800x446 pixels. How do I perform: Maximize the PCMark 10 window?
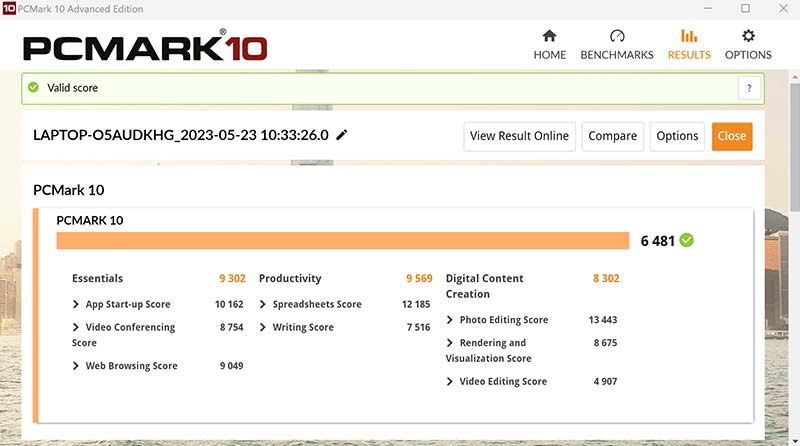click(x=745, y=8)
